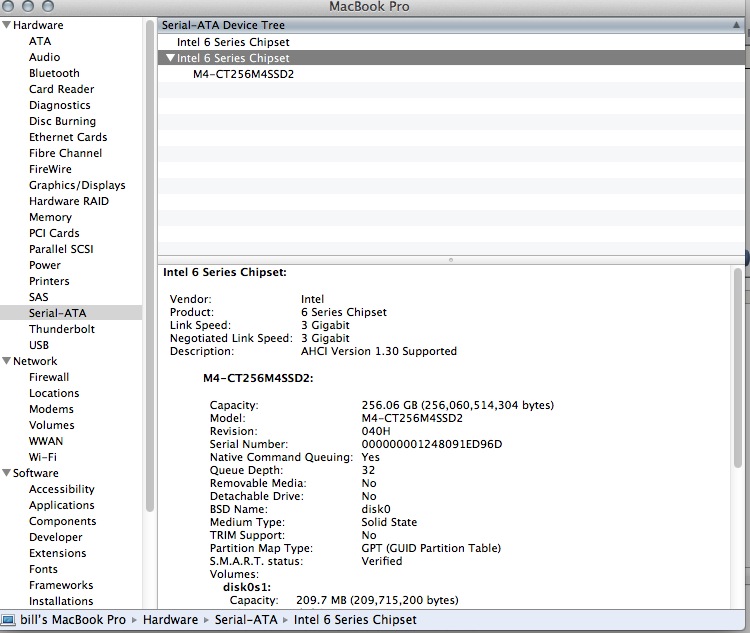Open Accessibility under Software
This screenshot has width=750, height=633.
pos(62,489)
